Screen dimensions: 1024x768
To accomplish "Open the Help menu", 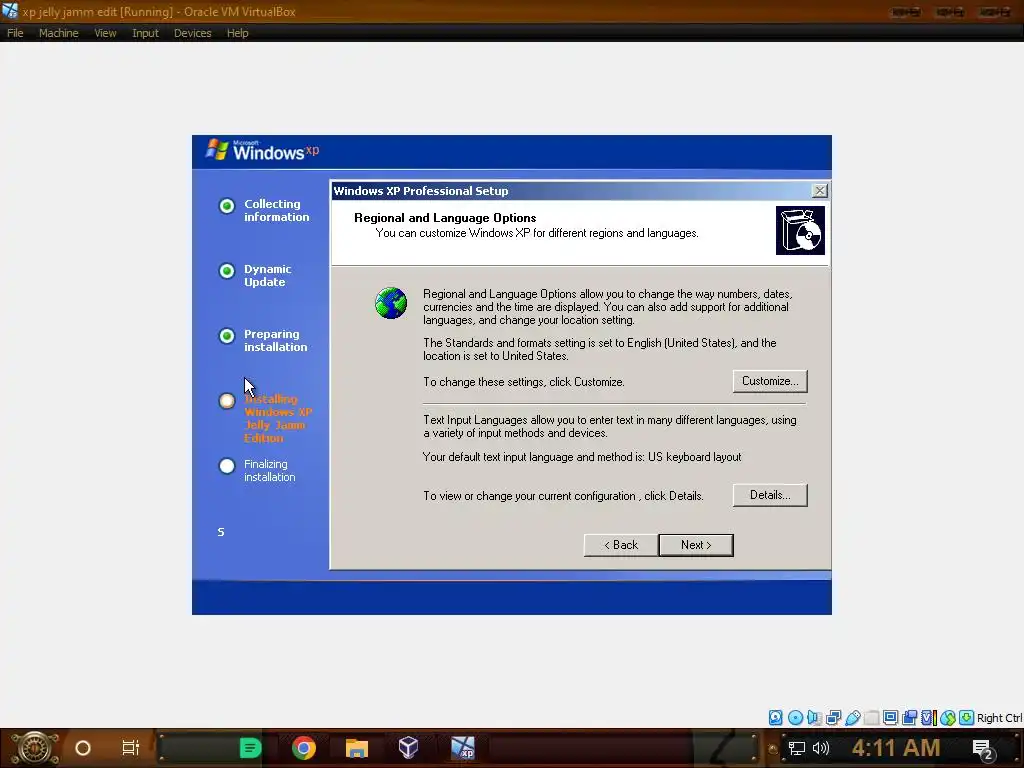I will 238,33.
